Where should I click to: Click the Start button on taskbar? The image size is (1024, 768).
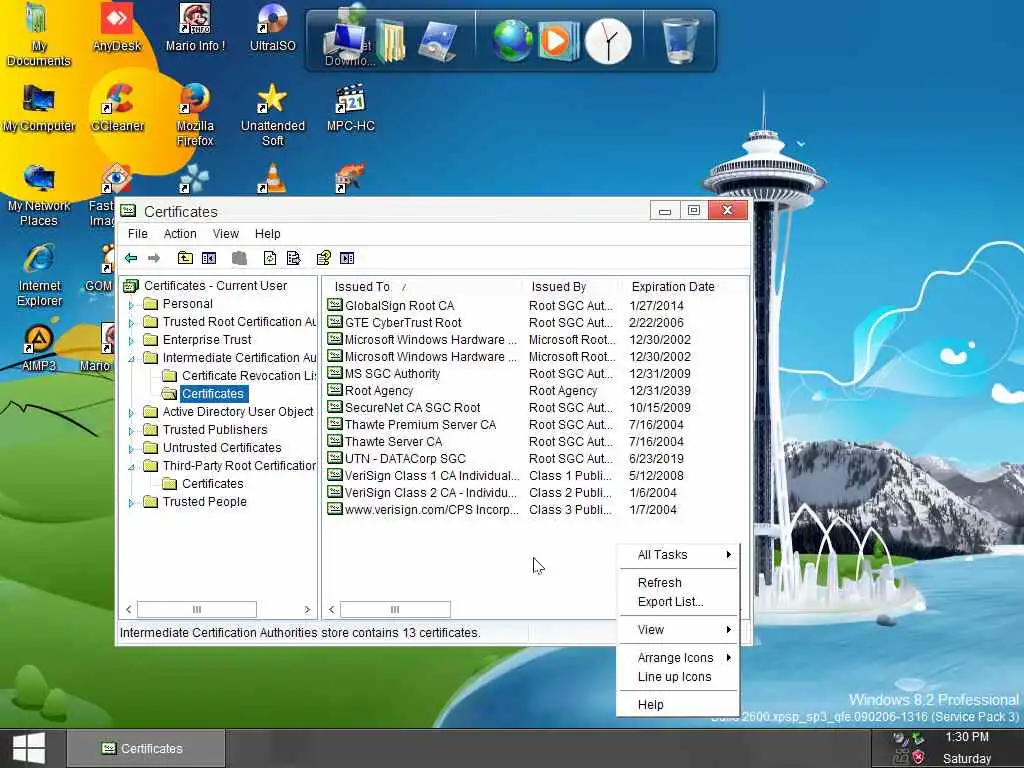click(x=29, y=748)
